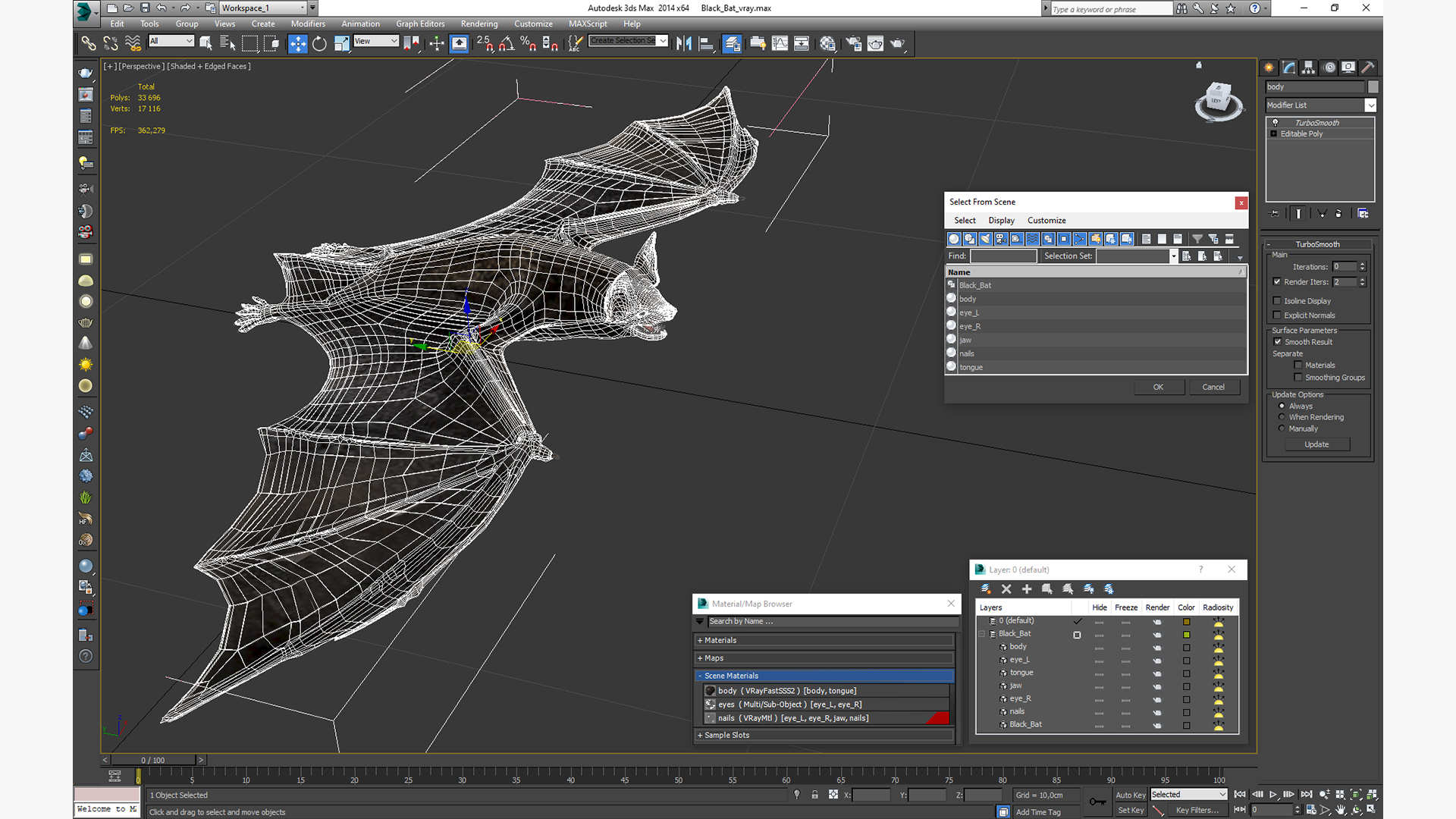Switch to the Create panel star tab
The height and width of the screenshot is (819, 1456).
(x=1269, y=67)
